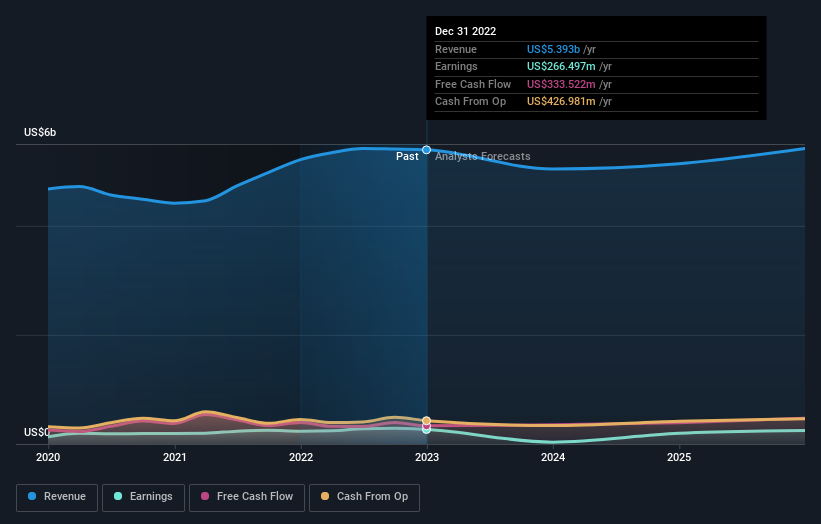This screenshot has height=524, width=821.
Task: Click the US$426.981m cash from op value
Action: click(x=561, y=102)
